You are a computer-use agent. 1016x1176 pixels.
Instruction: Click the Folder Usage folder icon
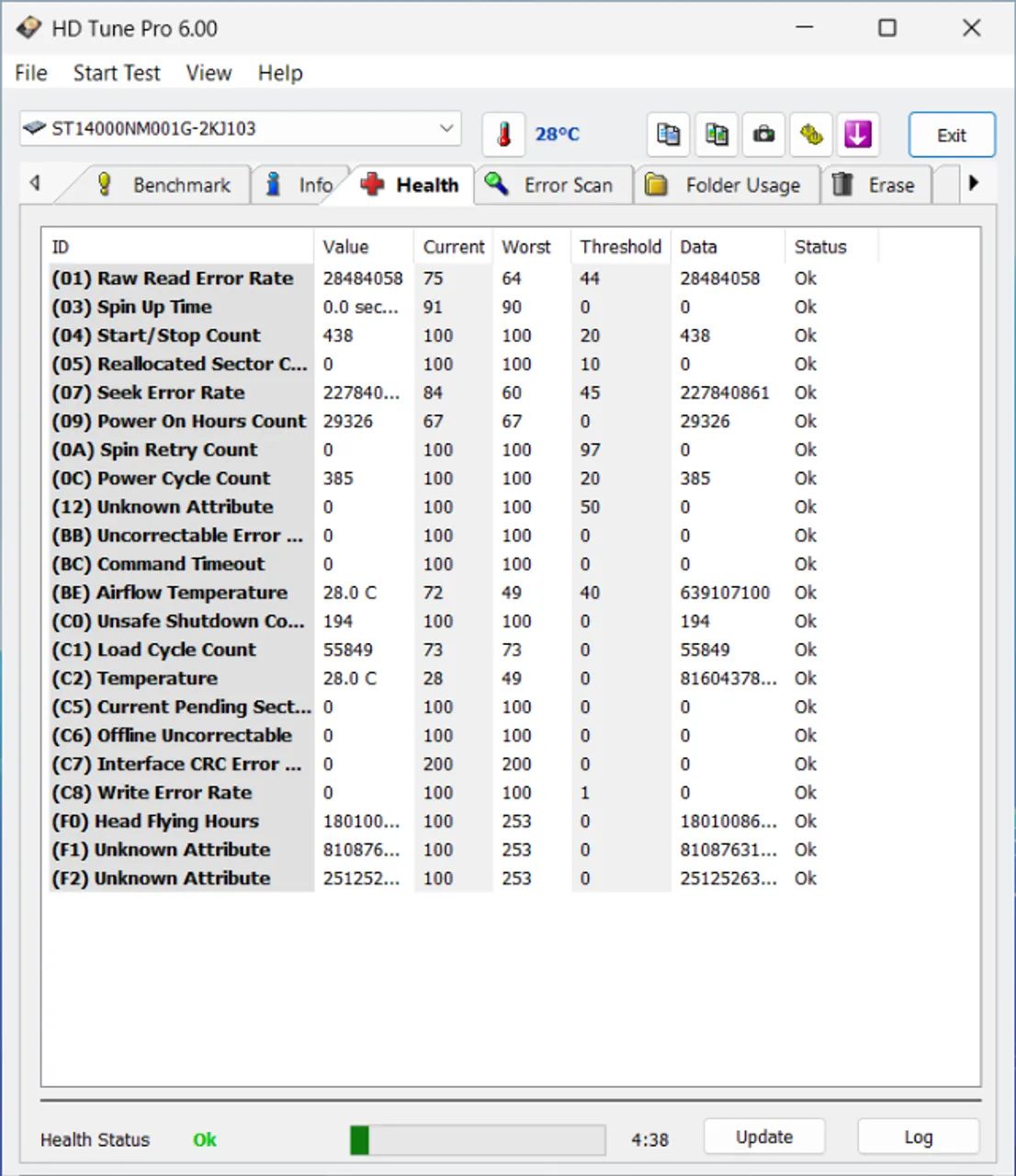(656, 185)
